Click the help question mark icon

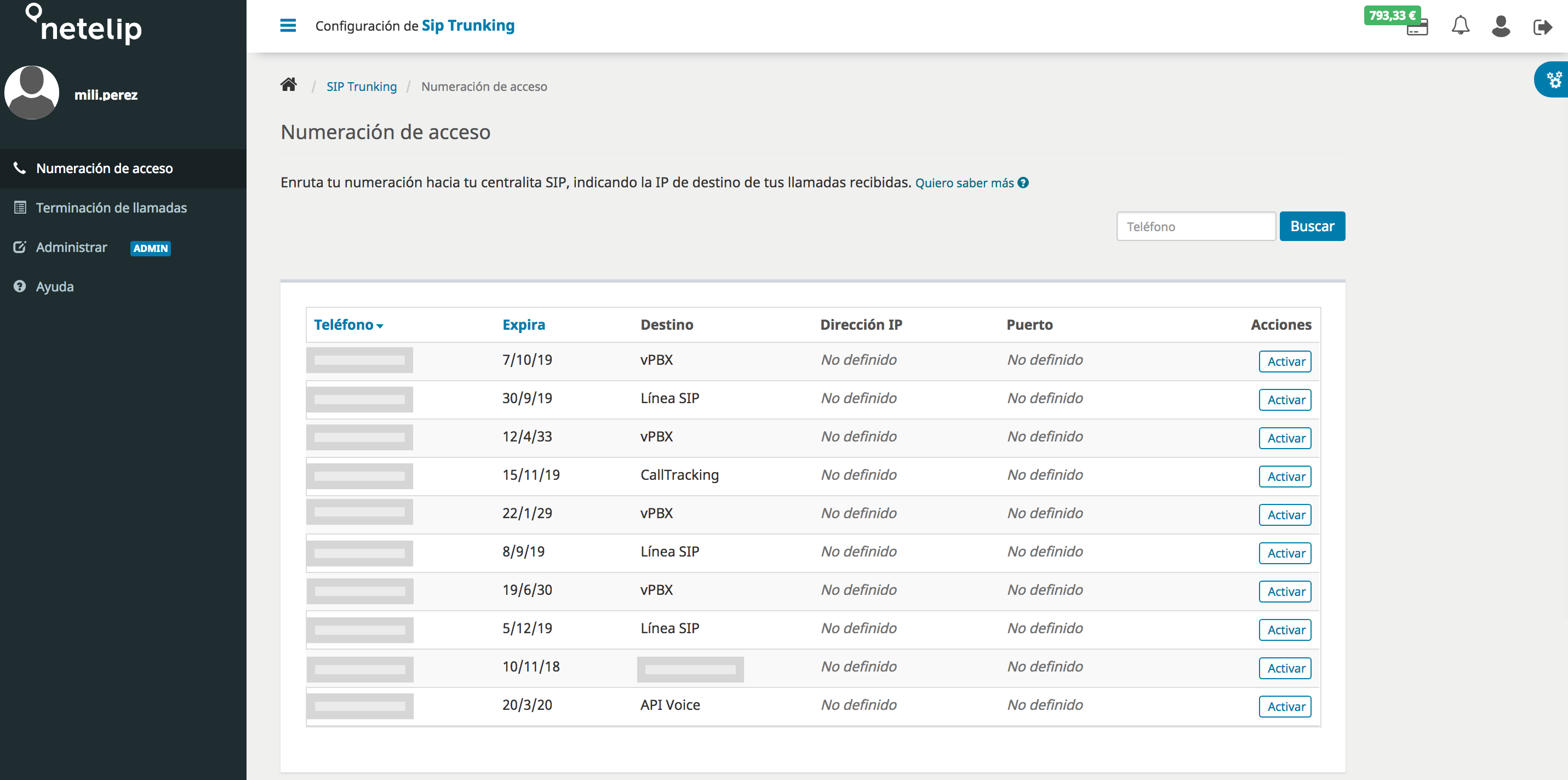[1023, 182]
